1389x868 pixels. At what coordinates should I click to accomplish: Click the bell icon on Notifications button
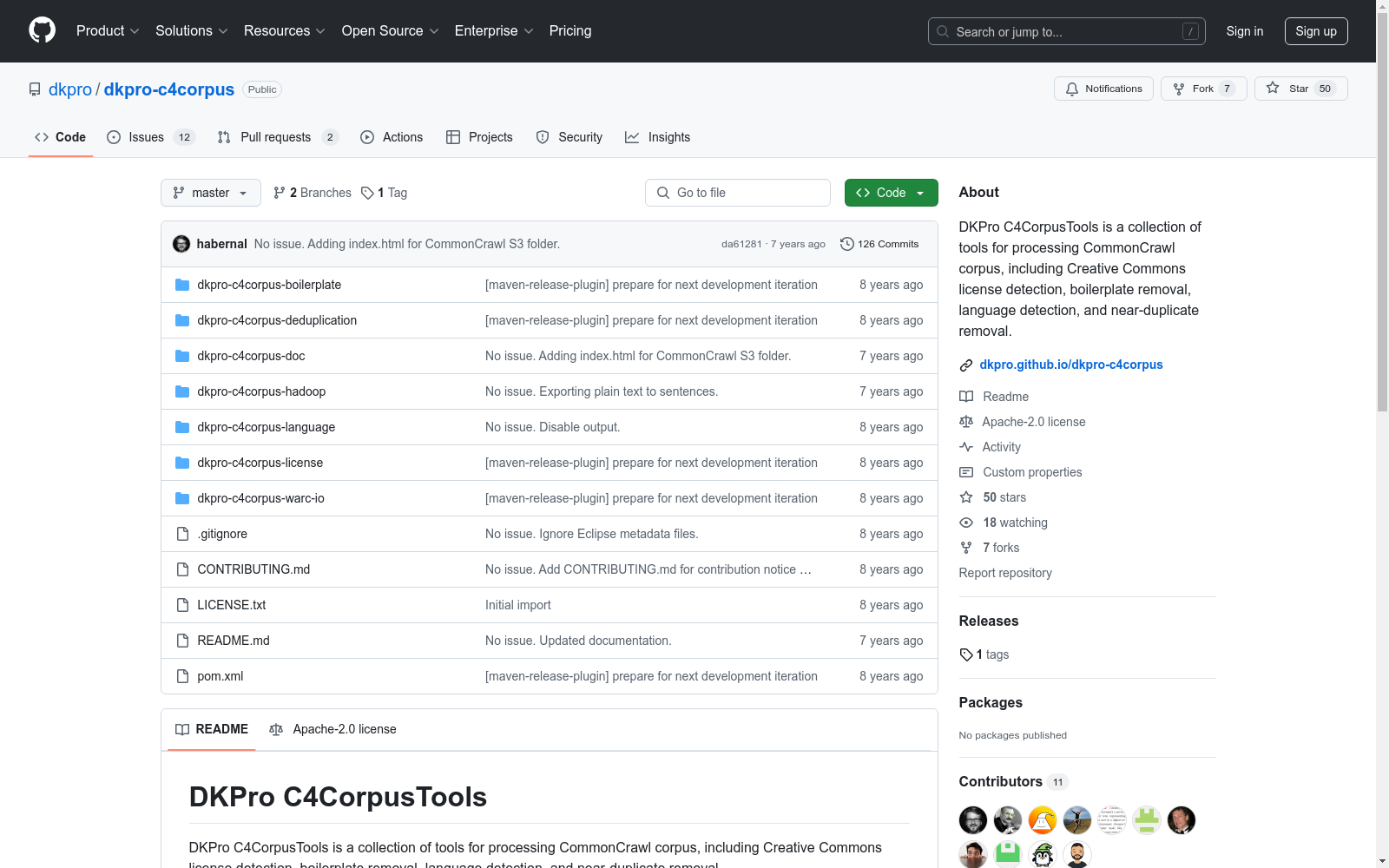pyautogui.click(x=1072, y=89)
